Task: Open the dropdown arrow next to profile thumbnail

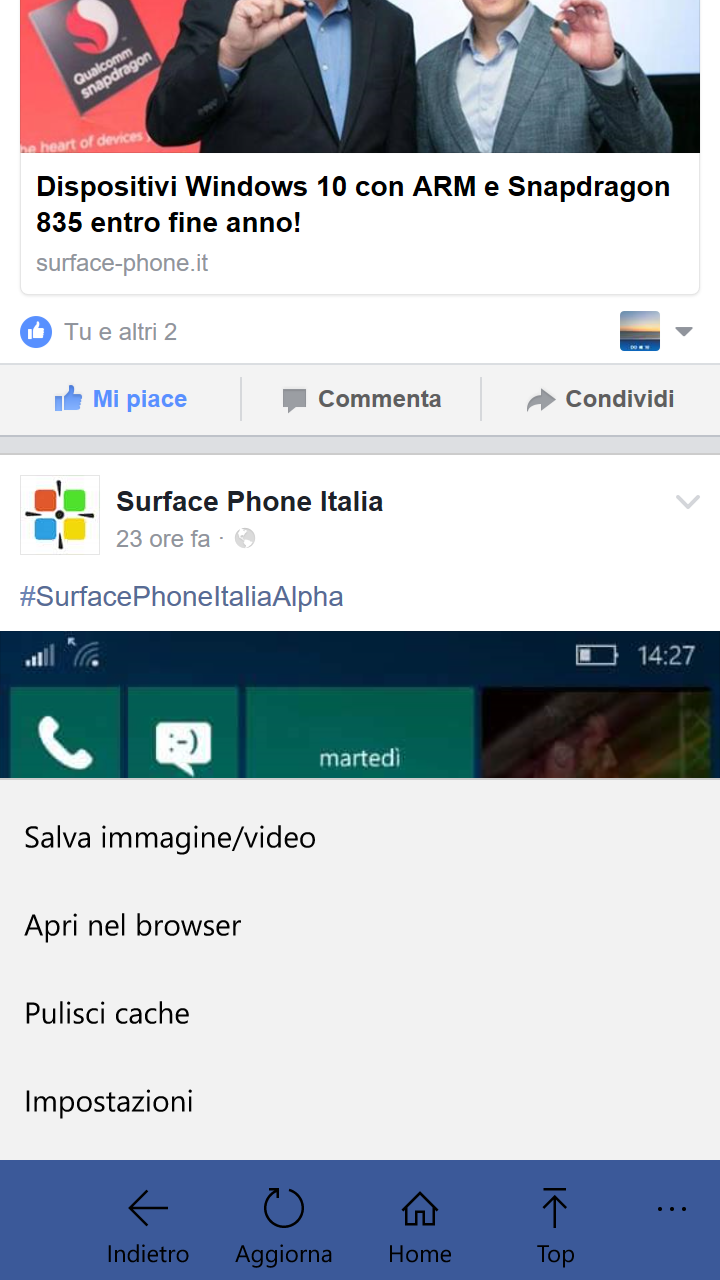Action: (x=684, y=331)
